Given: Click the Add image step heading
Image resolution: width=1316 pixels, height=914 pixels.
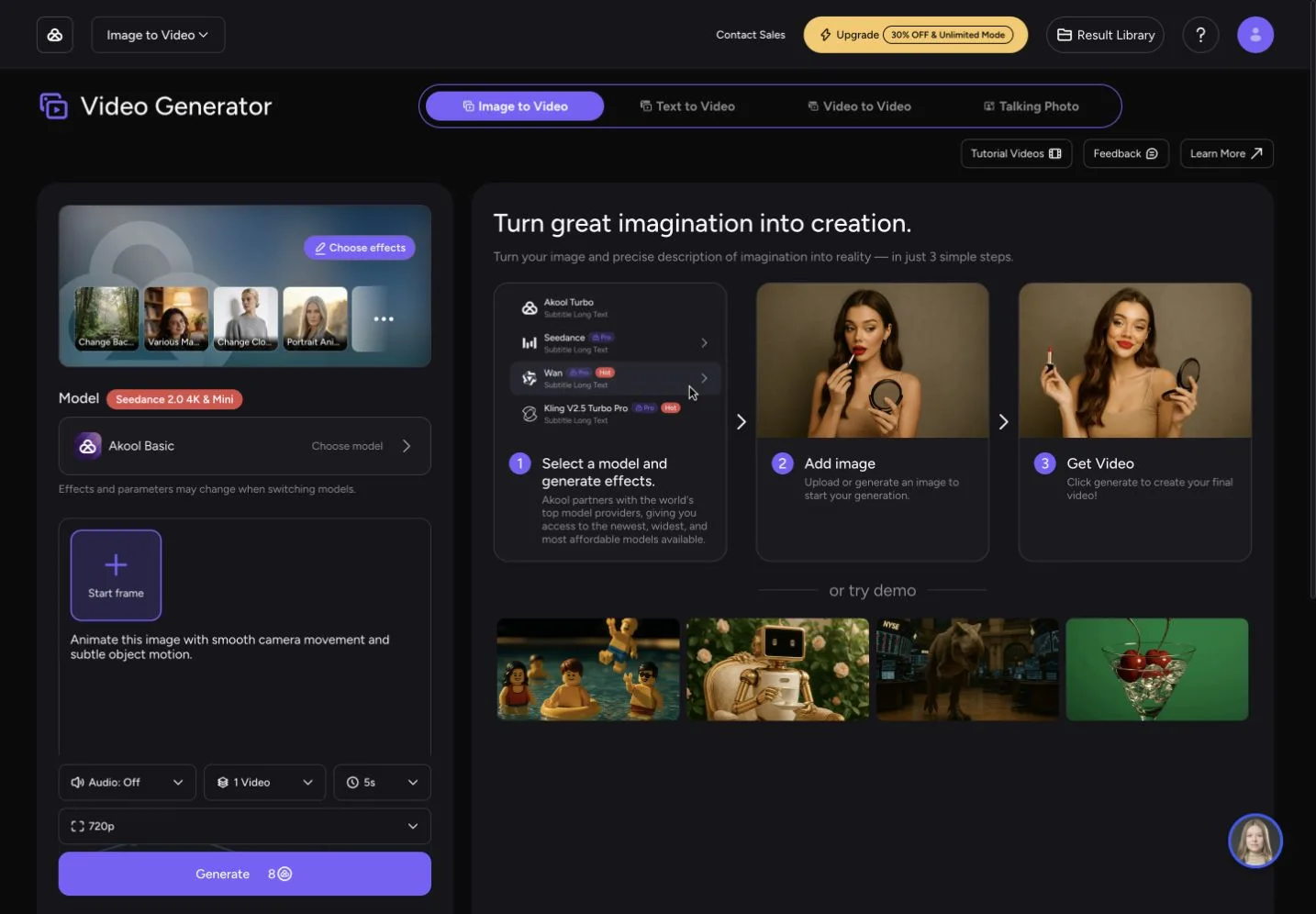Looking at the screenshot, I should pos(840,463).
